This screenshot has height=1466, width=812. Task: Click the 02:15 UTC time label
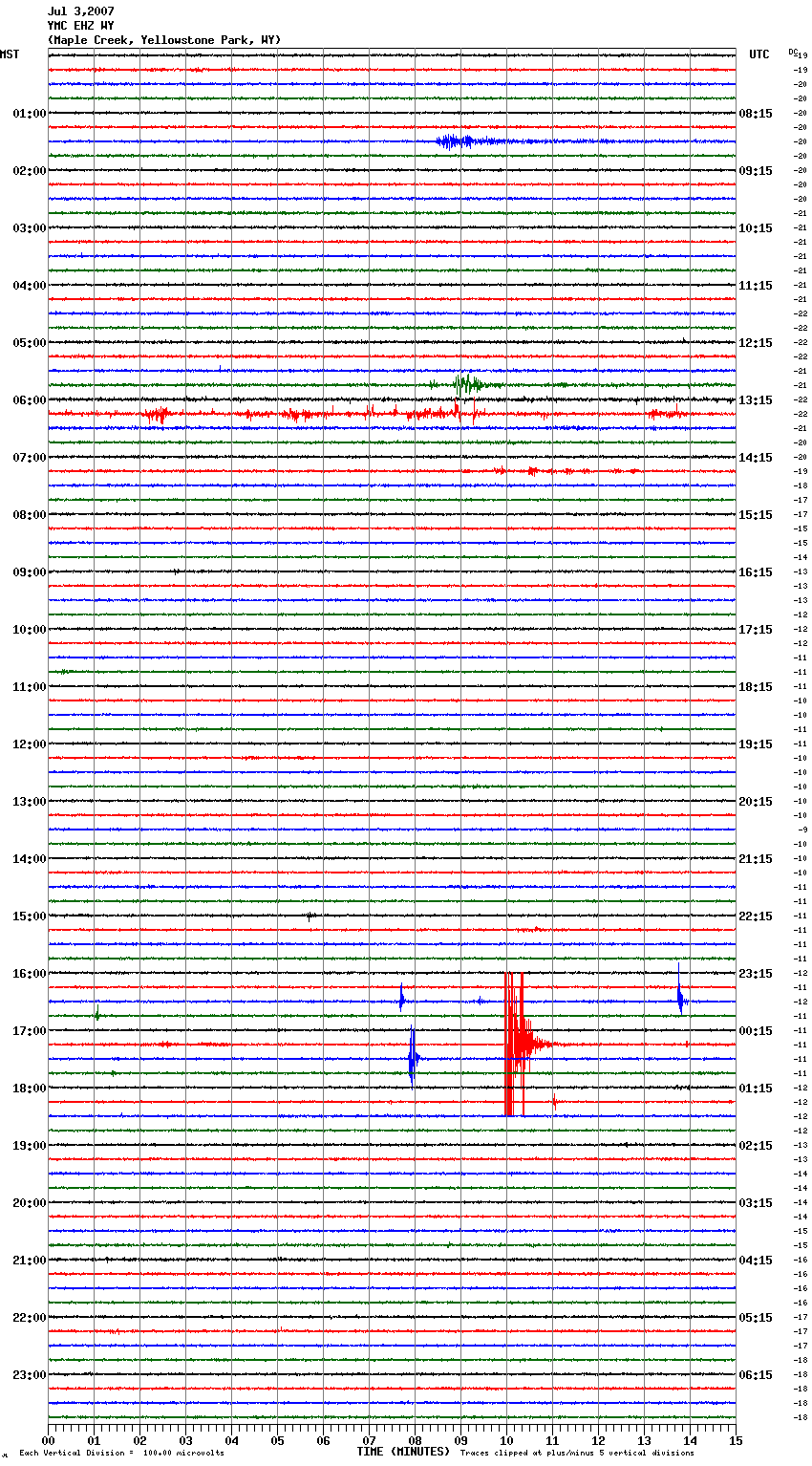756,1146
